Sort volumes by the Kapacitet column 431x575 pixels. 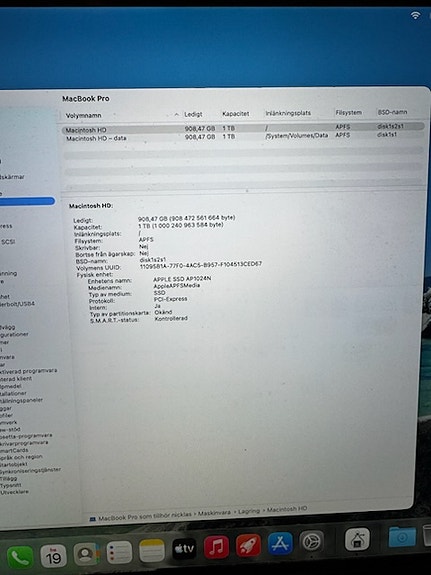point(235,114)
